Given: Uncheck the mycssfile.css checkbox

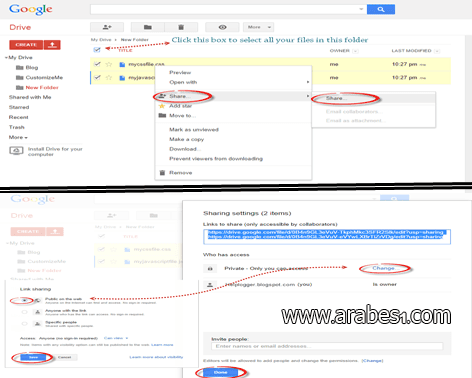Looking at the screenshot, I should [97, 64].
